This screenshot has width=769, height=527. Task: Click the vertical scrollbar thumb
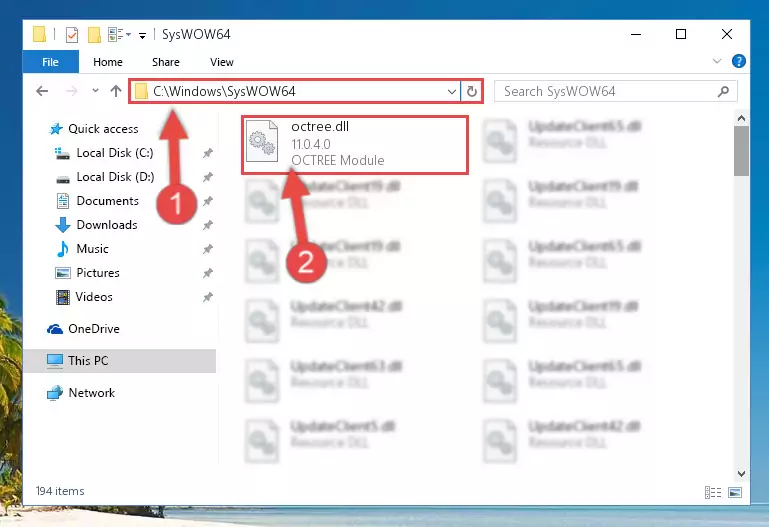tap(741, 151)
